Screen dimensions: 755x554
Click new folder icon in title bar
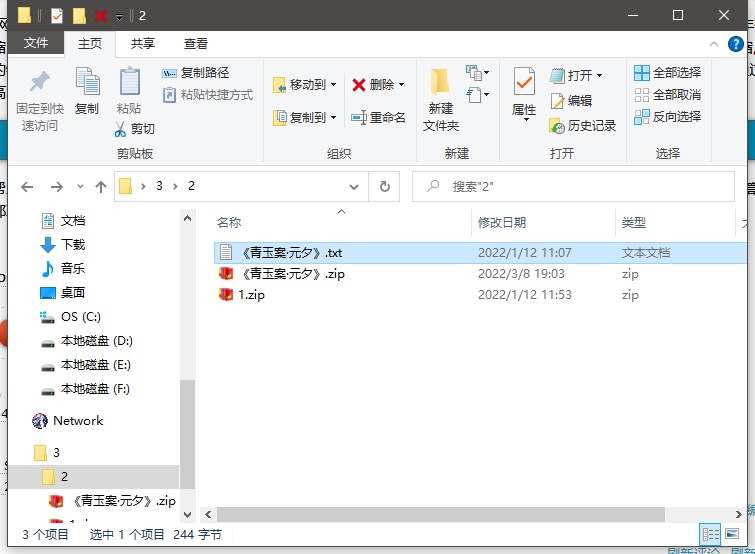pos(79,16)
